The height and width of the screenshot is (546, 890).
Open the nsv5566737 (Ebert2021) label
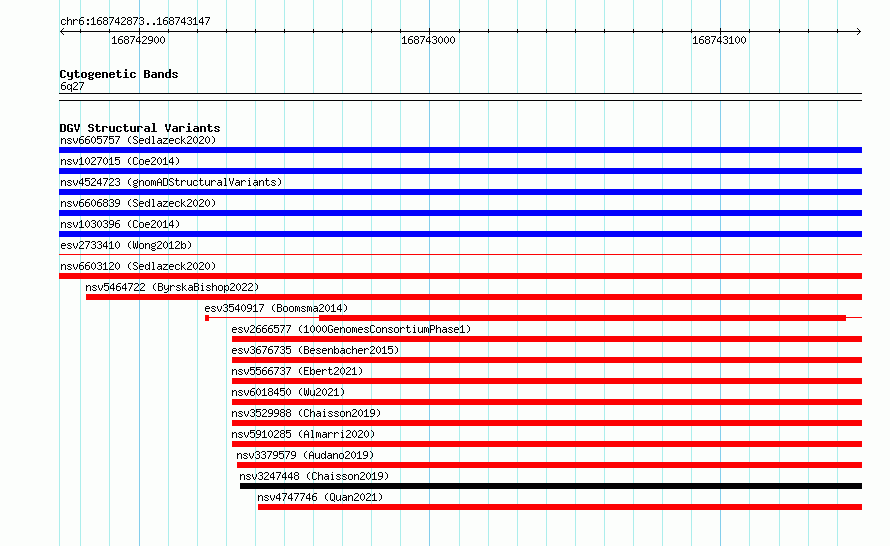point(297,371)
